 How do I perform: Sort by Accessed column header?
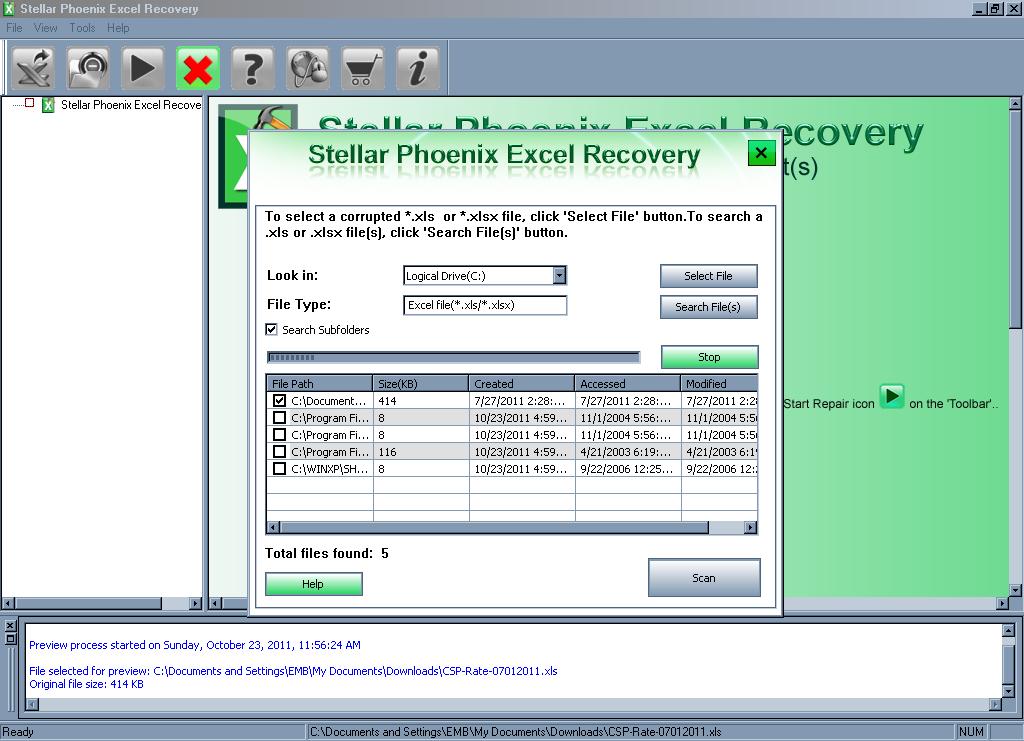tap(627, 383)
